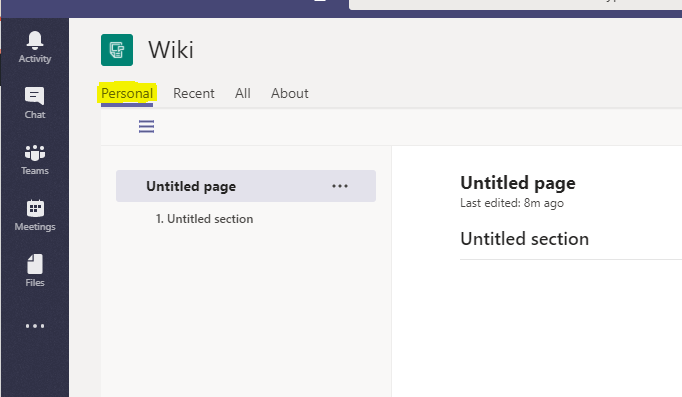This screenshot has height=397, width=682.
Task: Toggle the hamburger navigation menu
Action: pyautogui.click(x=147, y=127)
